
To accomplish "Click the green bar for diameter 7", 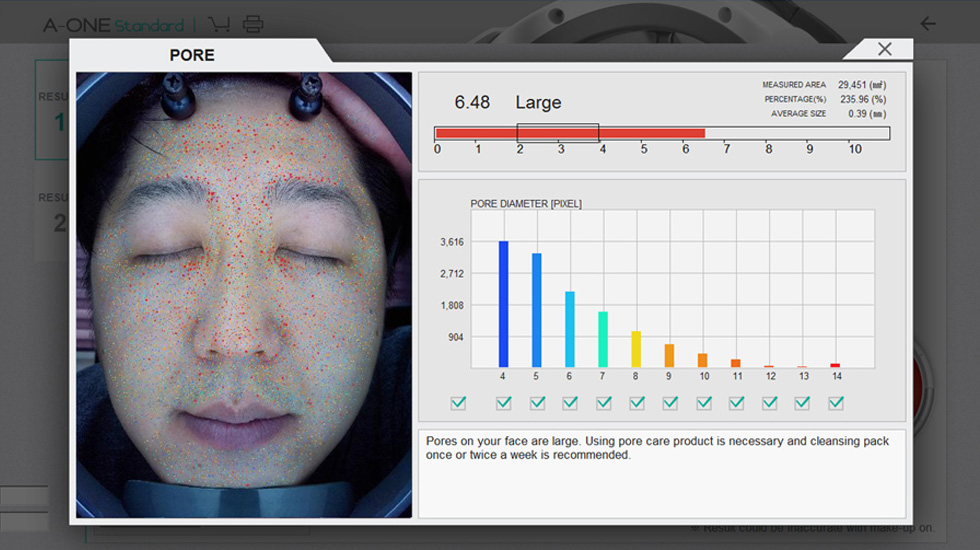I will tap(602, 339).
